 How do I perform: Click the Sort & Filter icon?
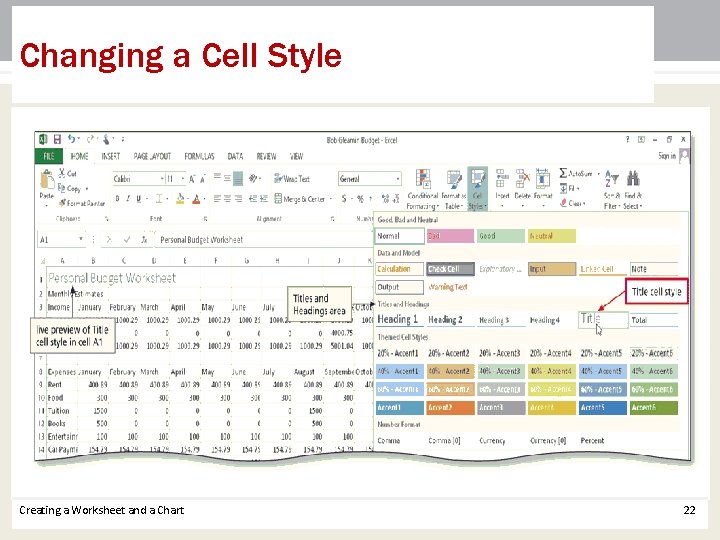[x=612, y=179]
